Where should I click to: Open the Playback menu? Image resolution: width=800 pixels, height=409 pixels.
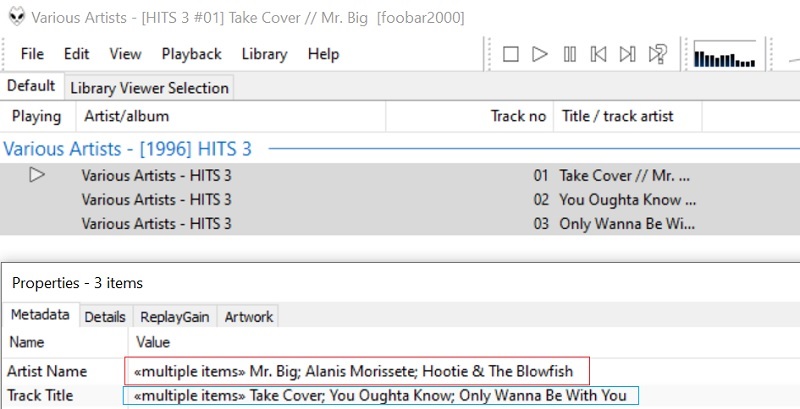(191, 54)
